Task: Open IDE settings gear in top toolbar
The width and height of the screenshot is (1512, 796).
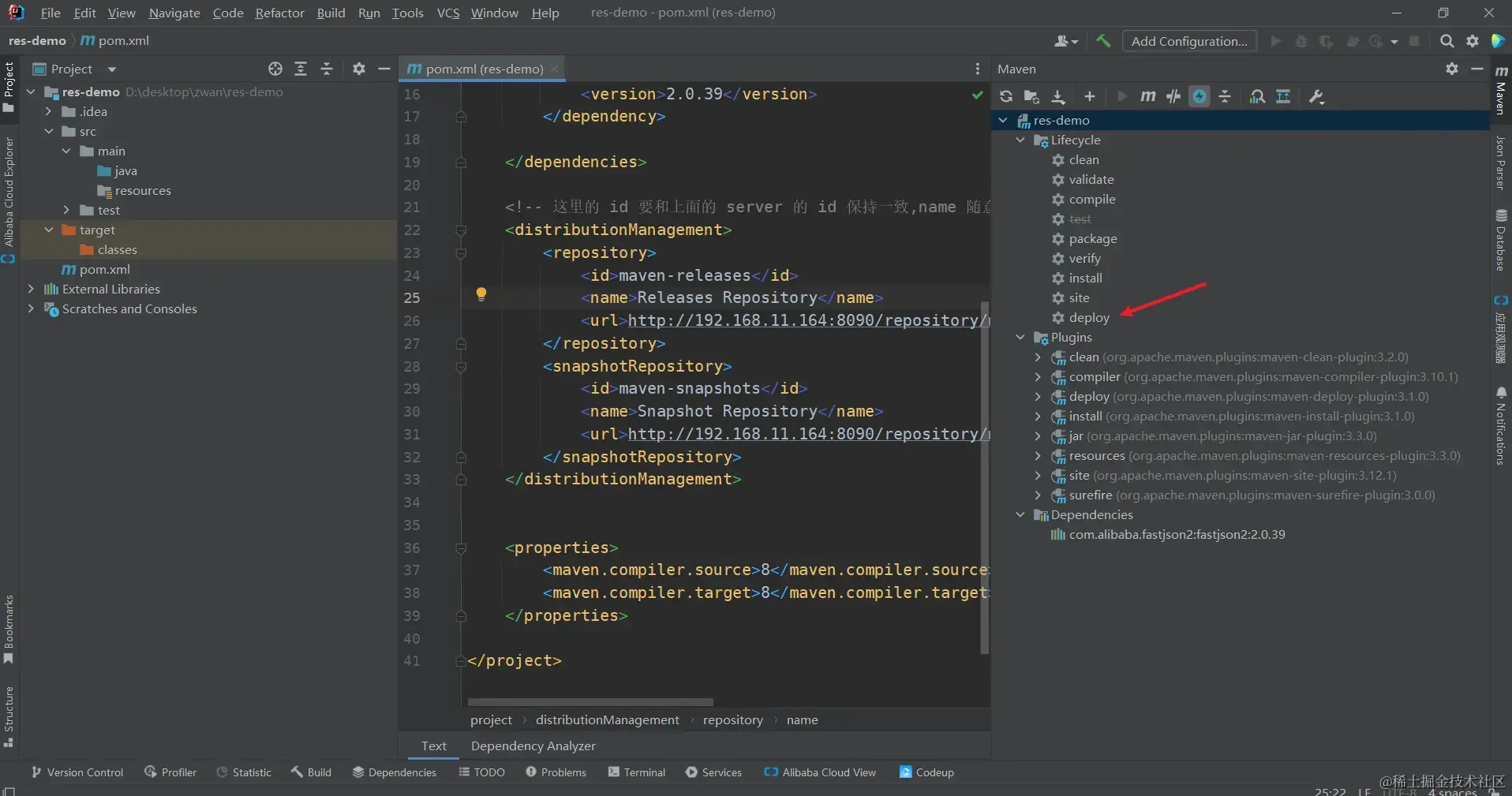Action: 1473,41
